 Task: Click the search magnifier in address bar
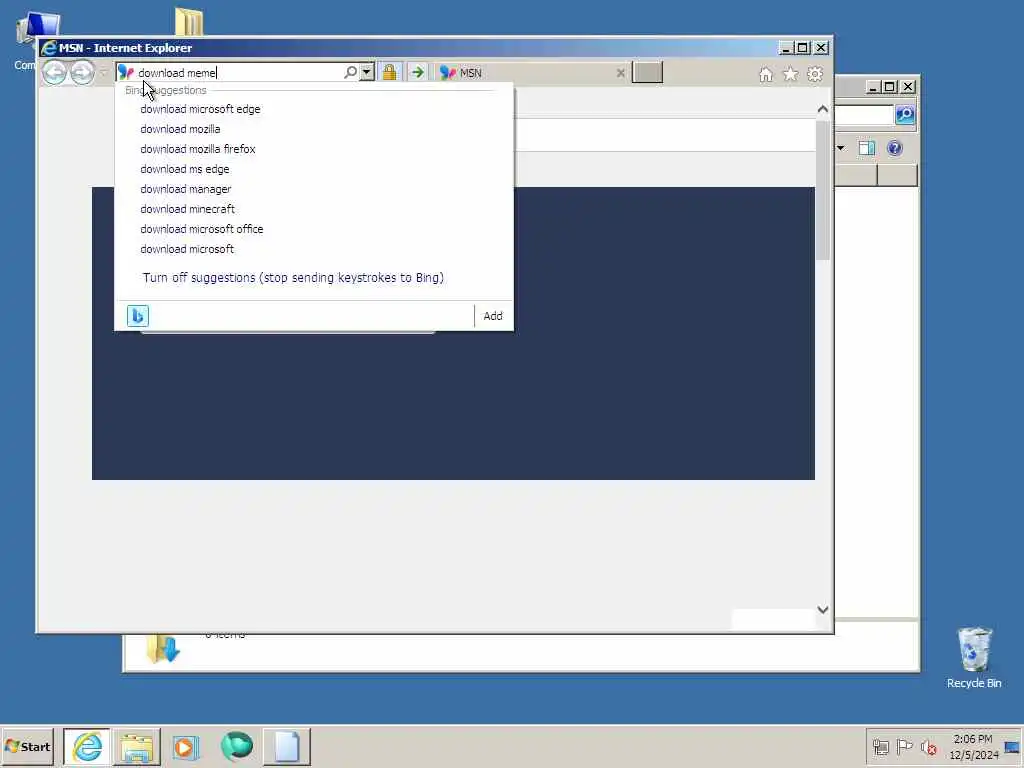coord(351,72)
